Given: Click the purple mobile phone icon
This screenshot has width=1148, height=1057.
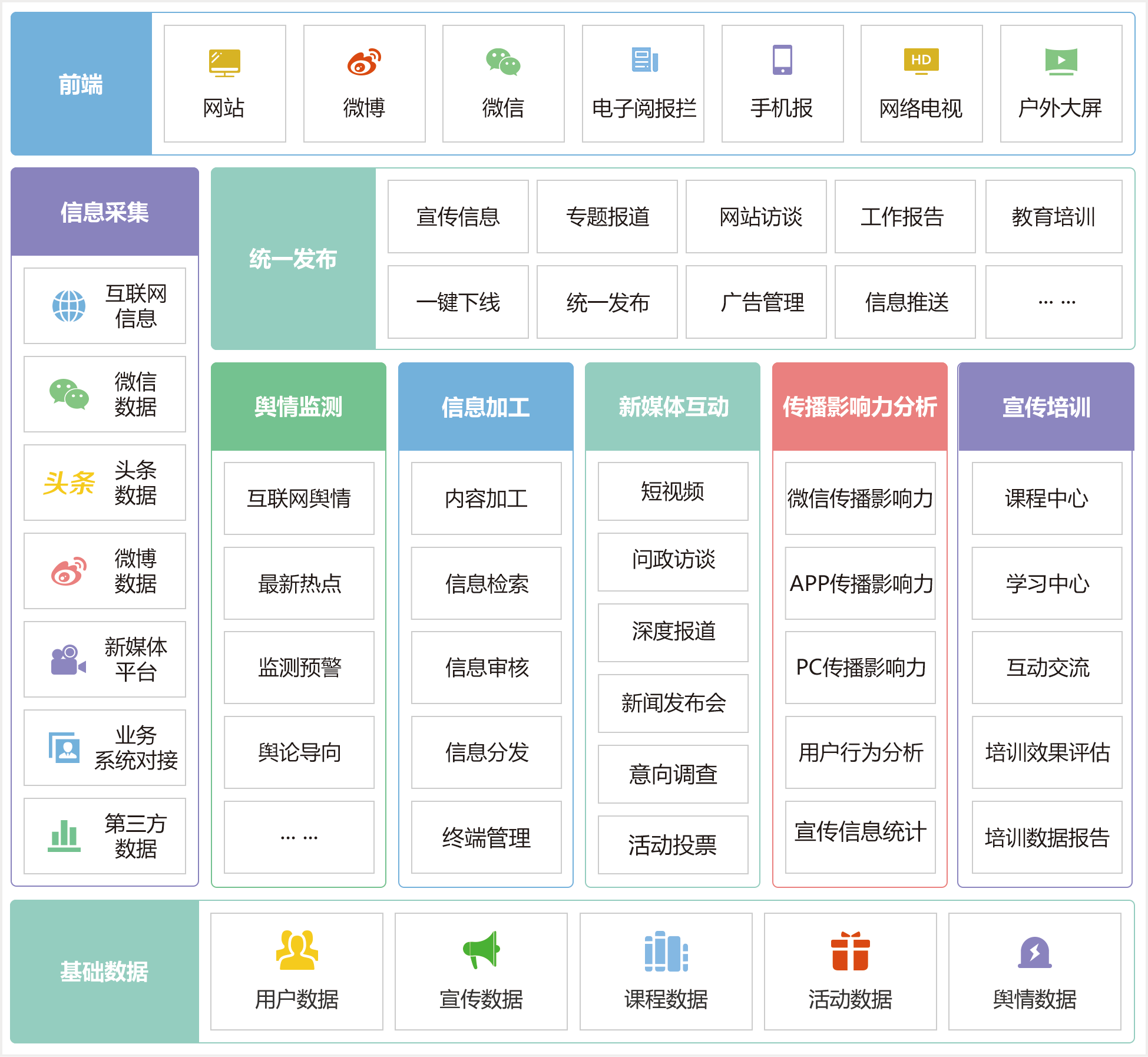Looking at the screenshot, I should (782, 60).
